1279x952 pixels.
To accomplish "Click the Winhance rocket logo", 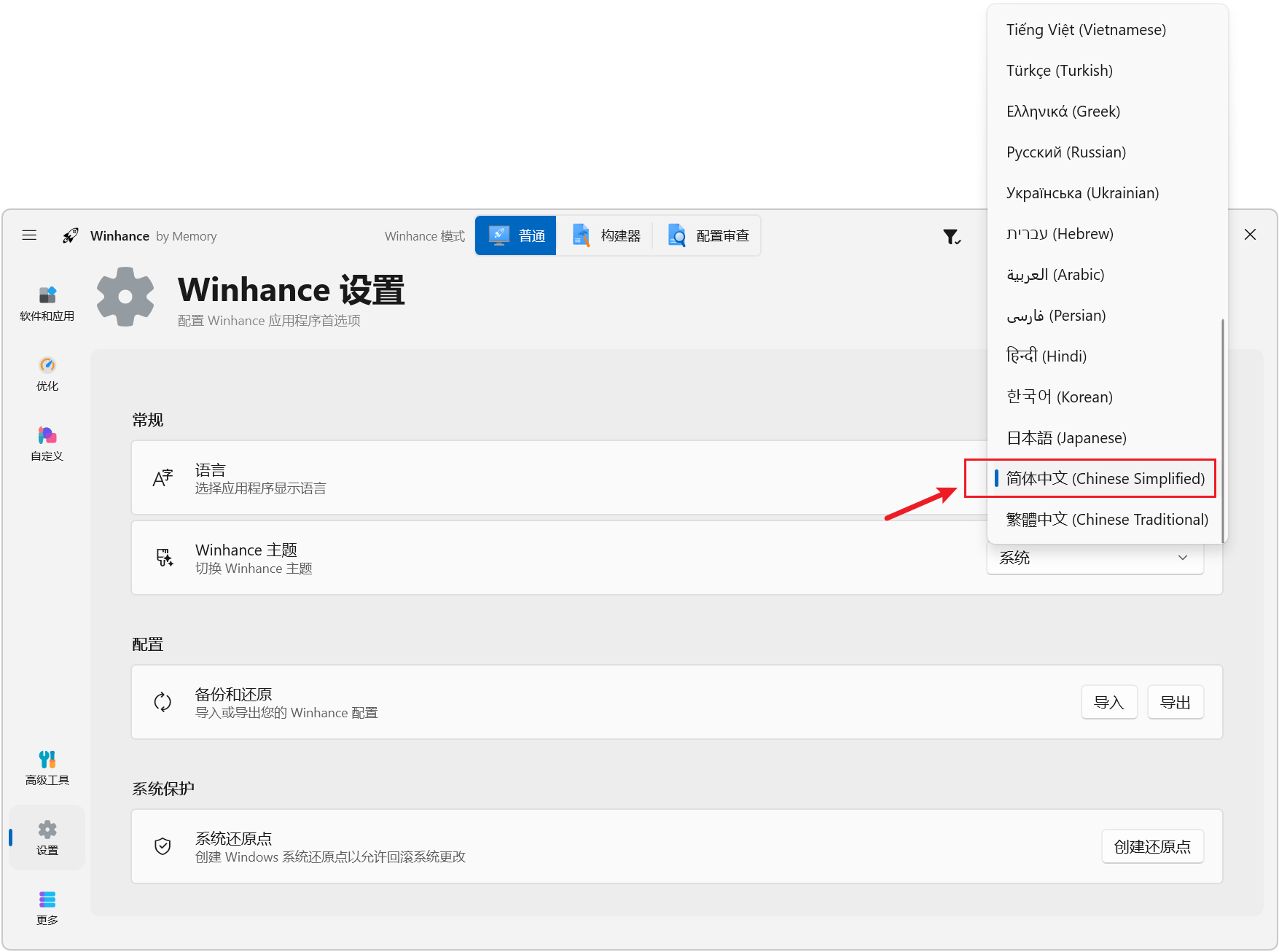I will coord(71,235).
